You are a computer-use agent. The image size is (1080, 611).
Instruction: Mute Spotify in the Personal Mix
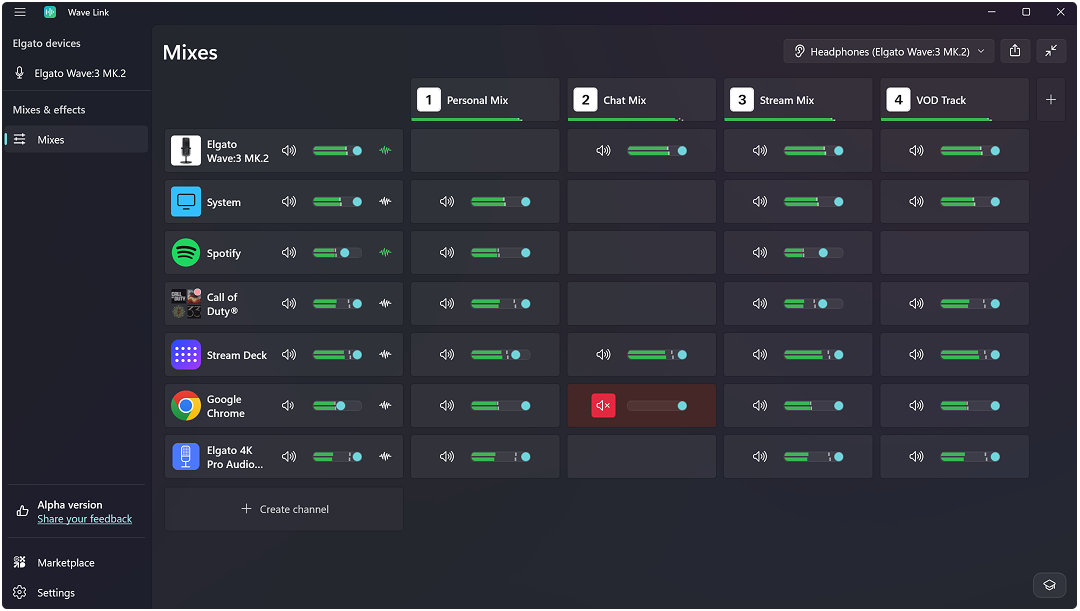click(447, 253)
